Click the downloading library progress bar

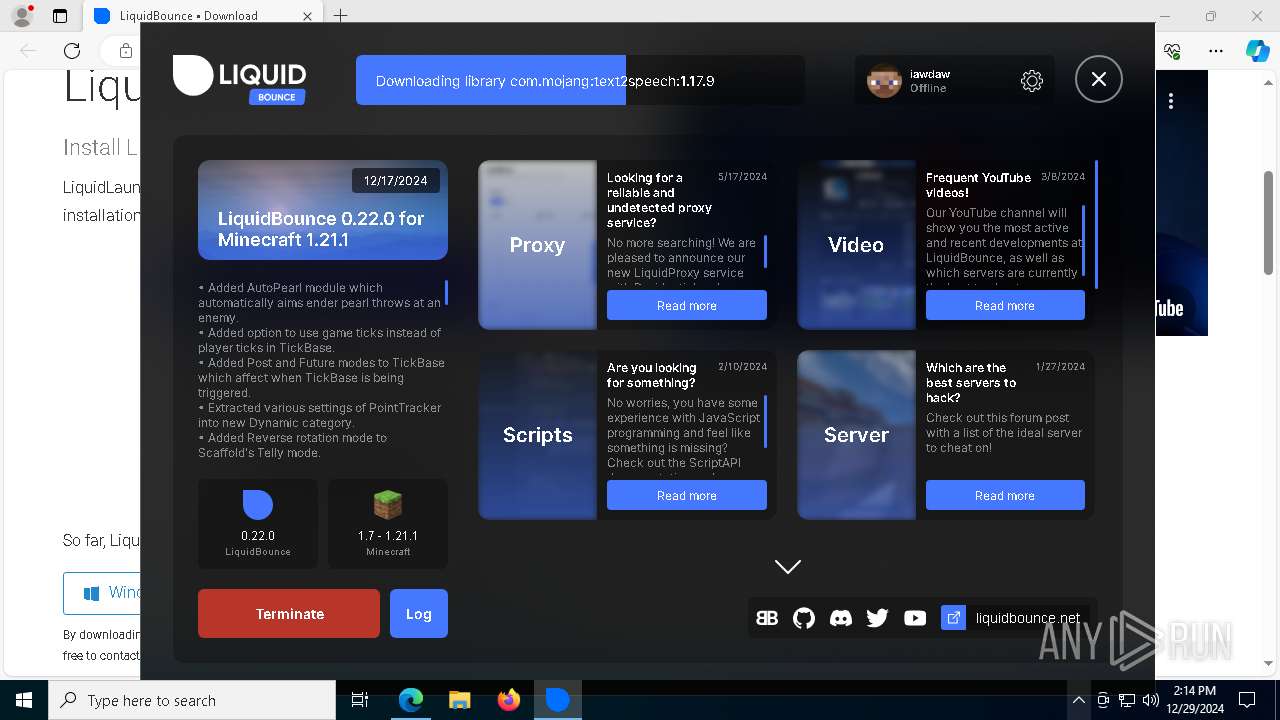point(580,81)
